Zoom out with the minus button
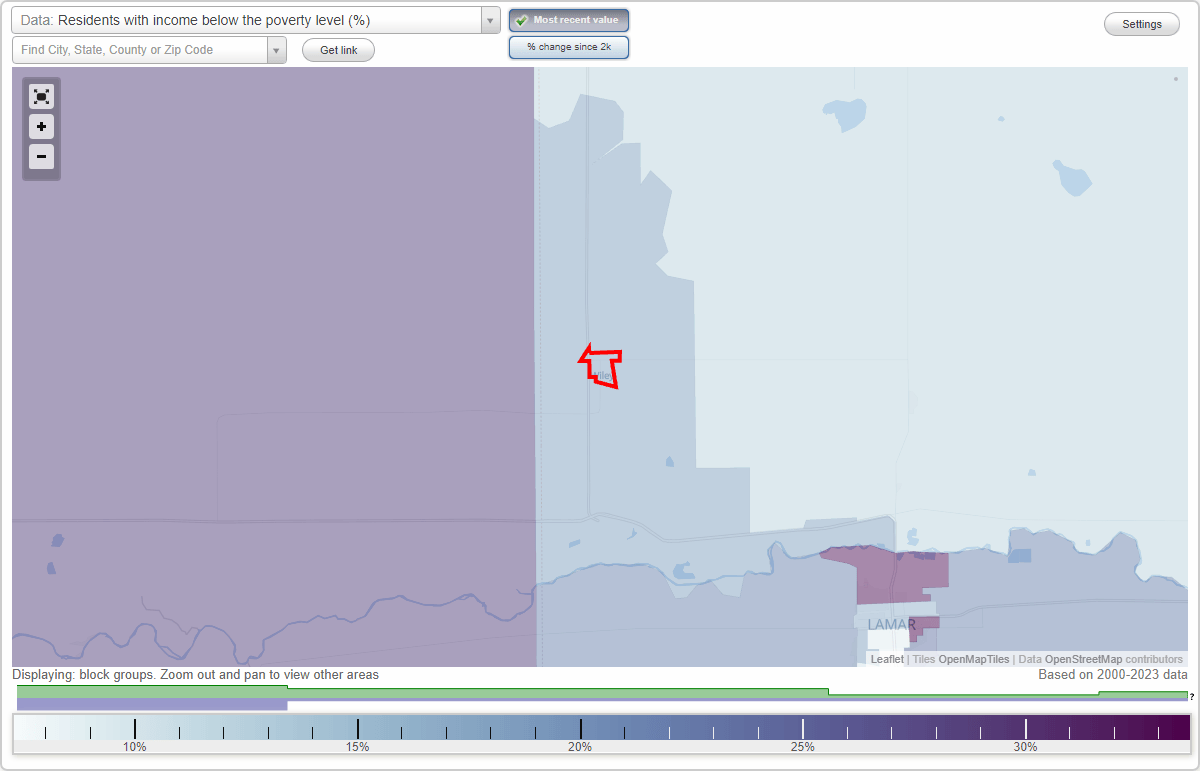 [x=41, y=156]
